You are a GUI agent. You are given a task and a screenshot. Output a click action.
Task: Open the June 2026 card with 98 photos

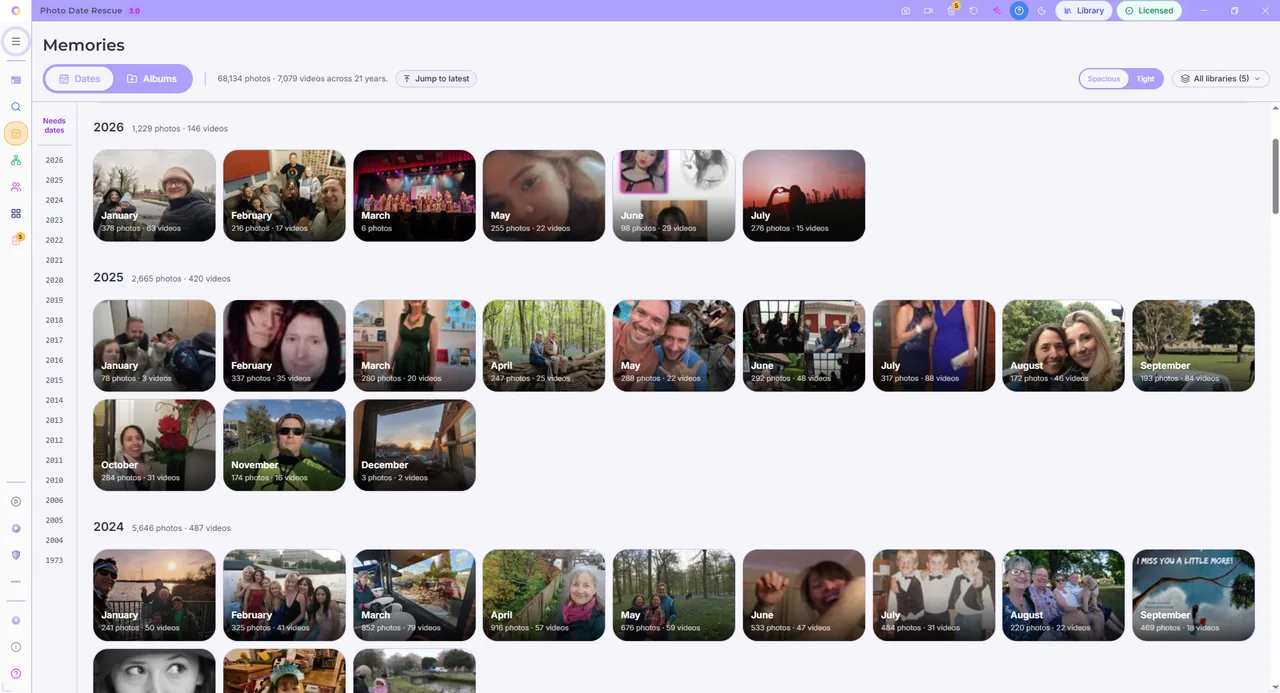click(x=674, y=195)
